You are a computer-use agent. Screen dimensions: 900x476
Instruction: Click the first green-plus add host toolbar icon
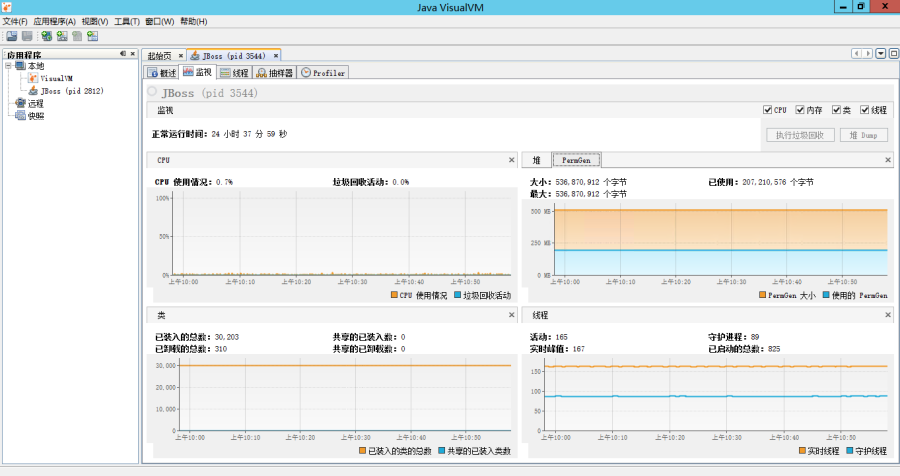point(46,36)
